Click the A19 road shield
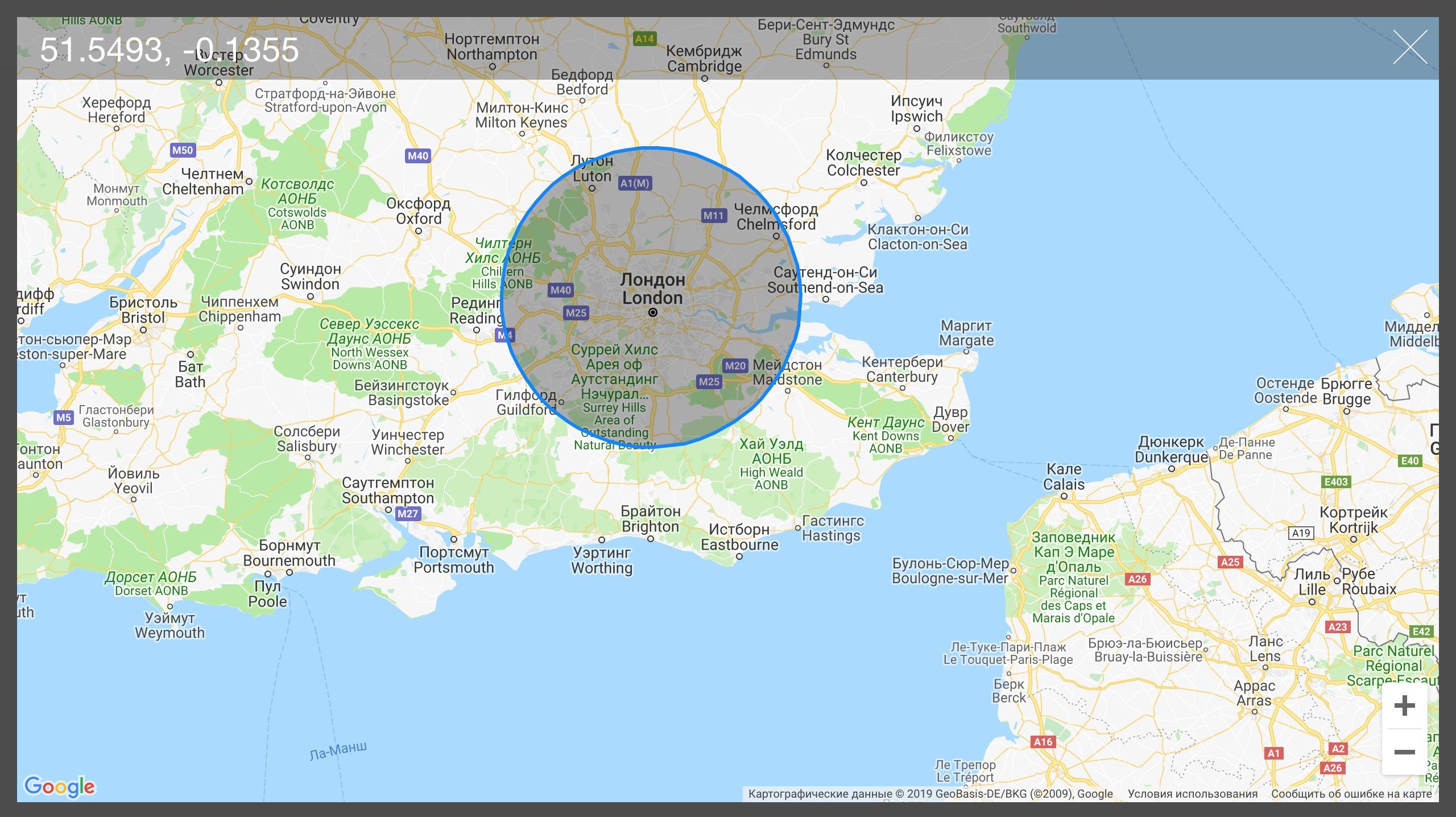 [x=1301, y=533]
